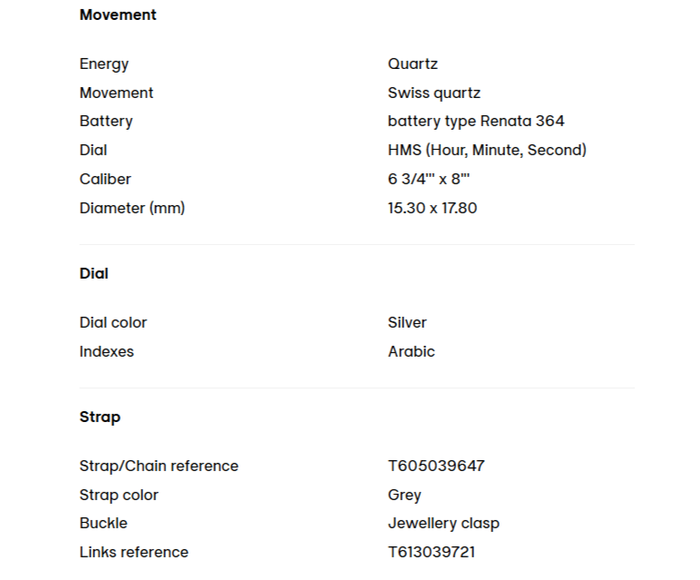Click the Jewellery clasp buckle value

click(x=443, y=523)
